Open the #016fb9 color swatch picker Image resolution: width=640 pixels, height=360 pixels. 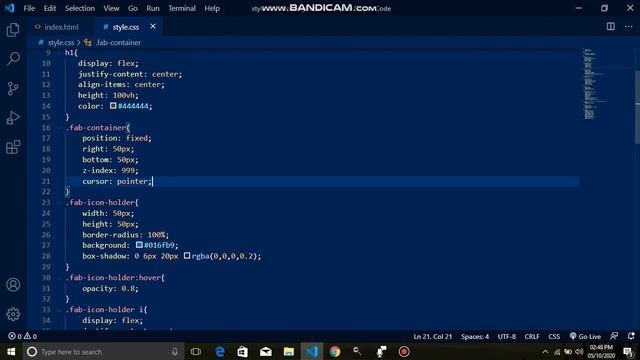(x=139, y=245)
